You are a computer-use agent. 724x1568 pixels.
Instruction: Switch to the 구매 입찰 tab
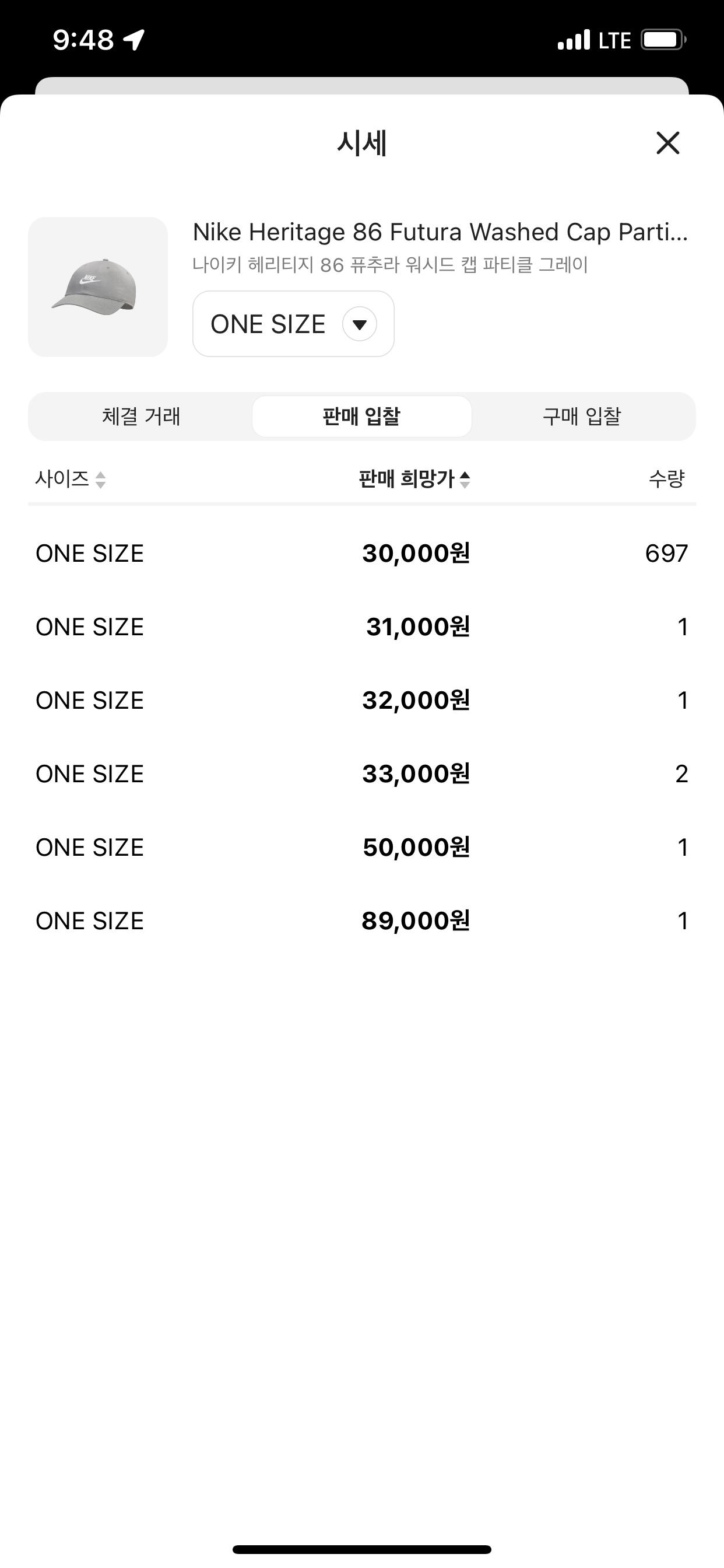pos(582,416)
